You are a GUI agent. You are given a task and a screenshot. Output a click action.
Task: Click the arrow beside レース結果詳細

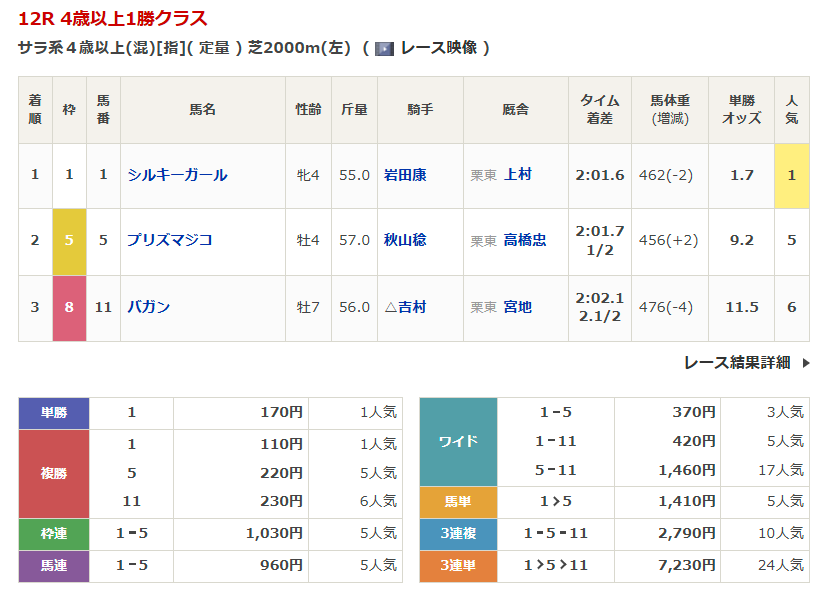coord(806,363)
